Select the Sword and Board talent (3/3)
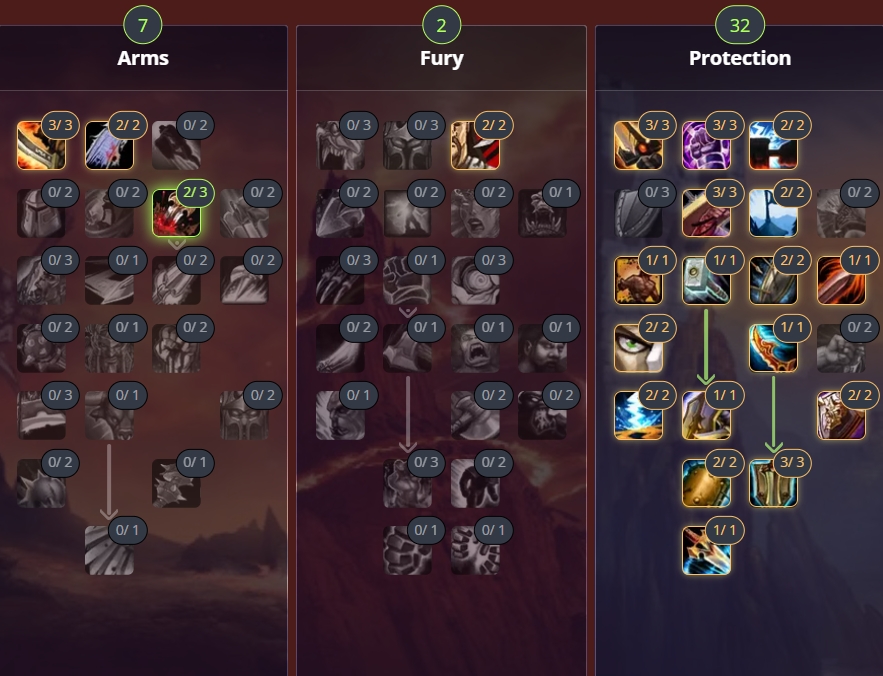 tap(774, 483)
